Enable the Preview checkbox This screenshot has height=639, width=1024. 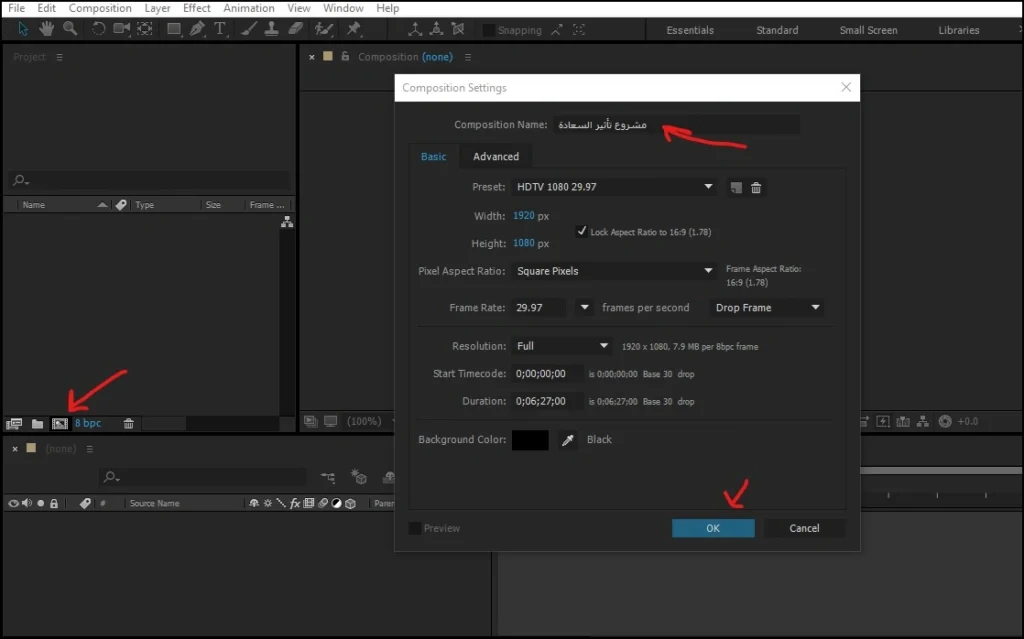(x=414, y=528)
